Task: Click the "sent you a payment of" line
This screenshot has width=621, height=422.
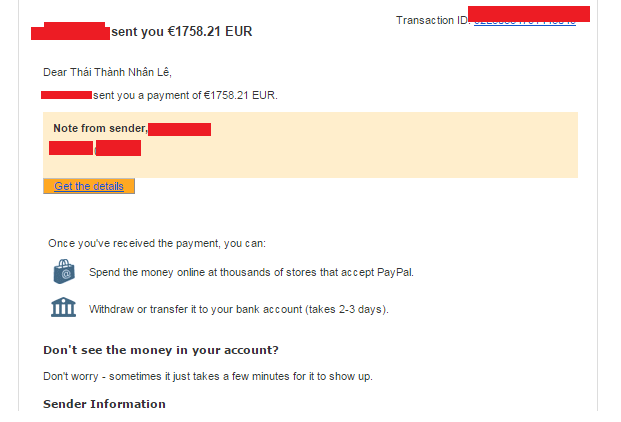Action: point(185,95)
